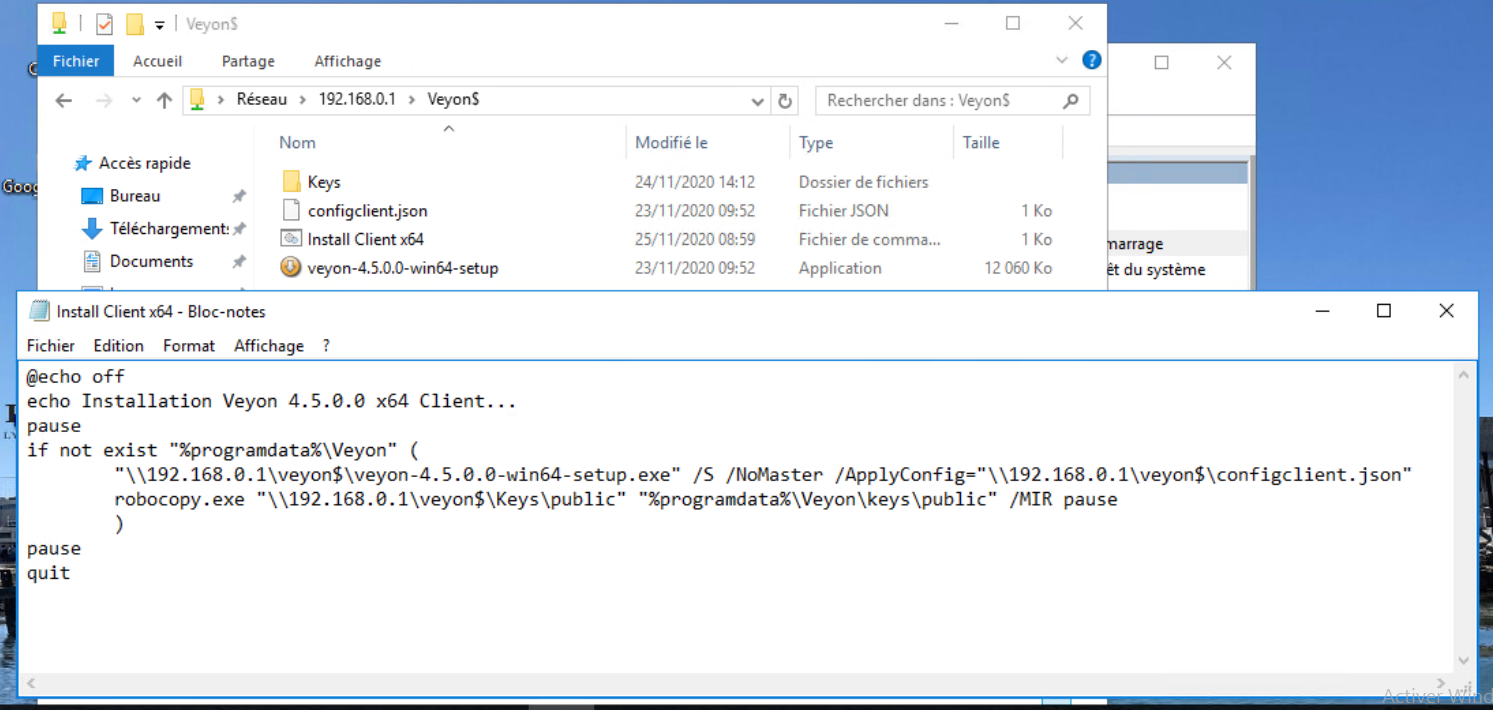Screen dimensions: 1493x710
Task: Select the veyon-4.5.0.0-win64-setup installer icon
Action: pyautogui.click(x=291, y=268)
